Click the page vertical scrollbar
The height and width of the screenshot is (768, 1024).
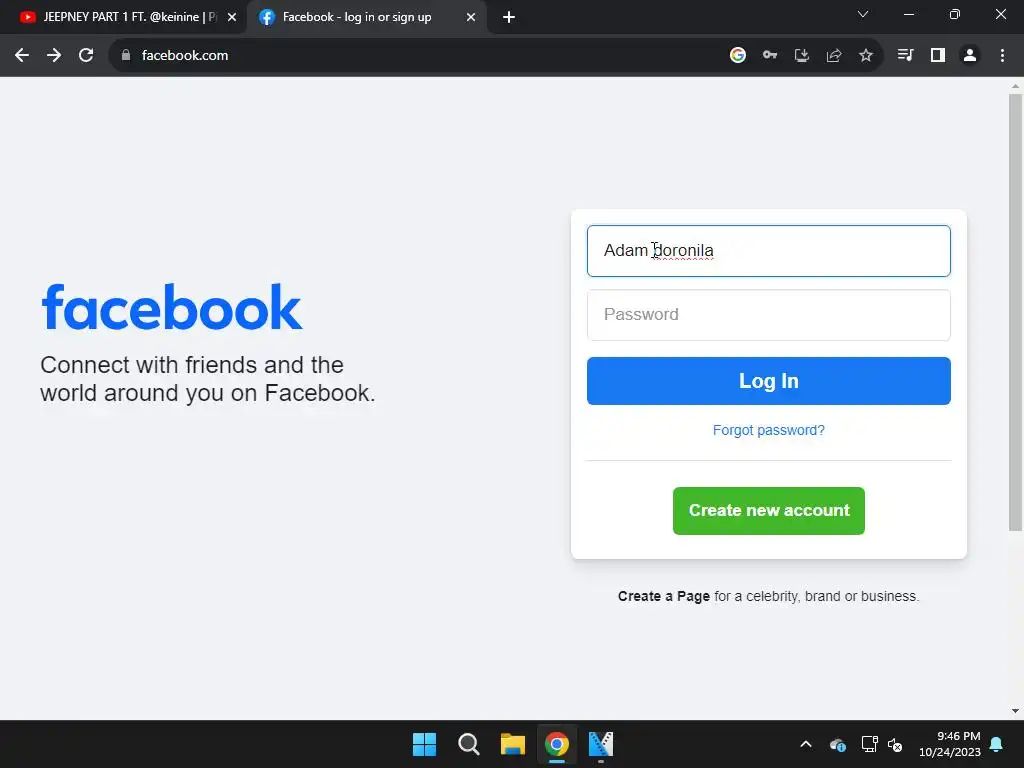click(x=1015, y=312)
